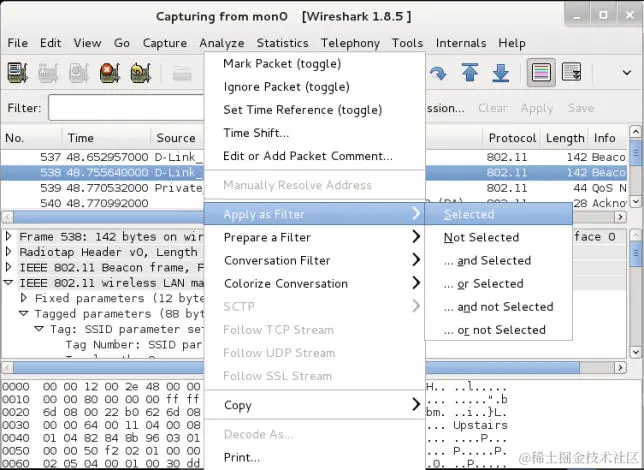Expand Colorize Conversation submenu

click(315, 283)
